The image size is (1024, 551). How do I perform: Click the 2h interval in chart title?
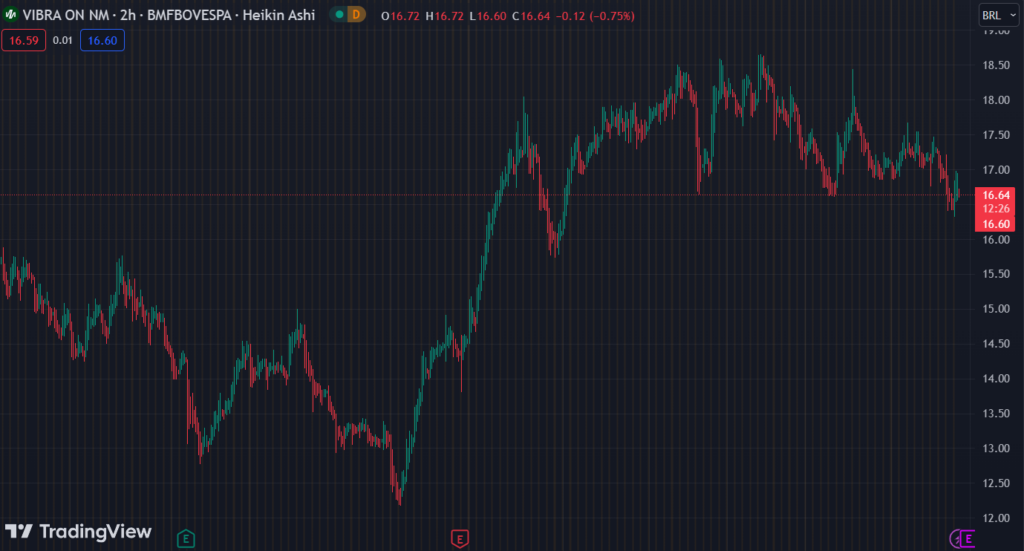pos(128,16)
